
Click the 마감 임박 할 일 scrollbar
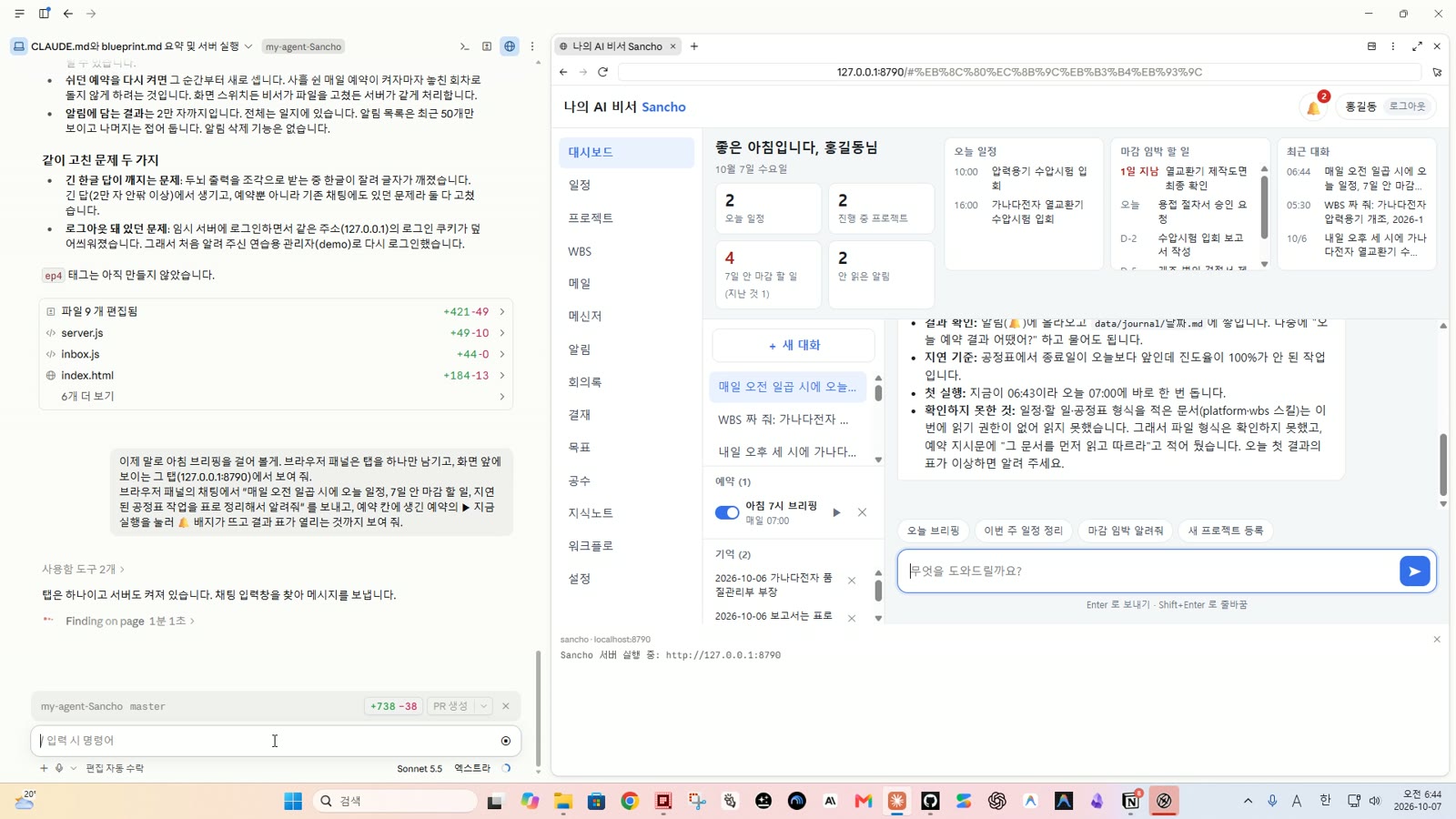[x=1264, y=207]
